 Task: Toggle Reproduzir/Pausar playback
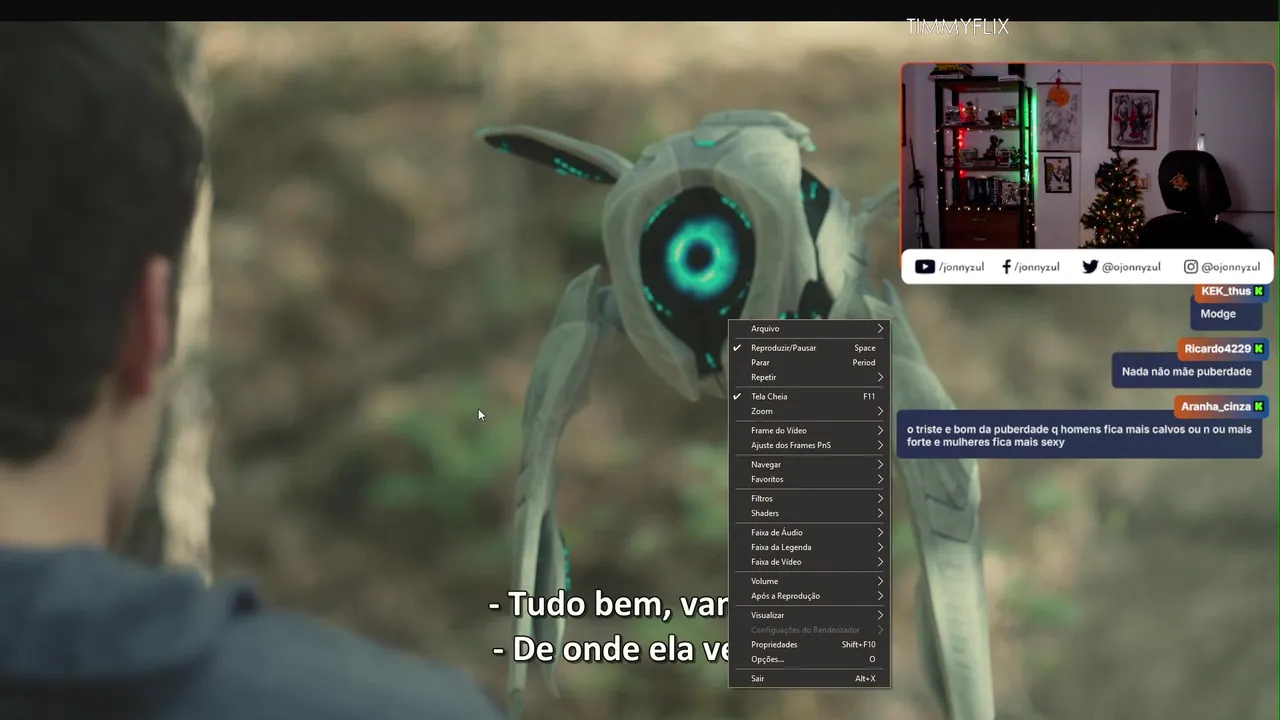[x=809, y=348]
